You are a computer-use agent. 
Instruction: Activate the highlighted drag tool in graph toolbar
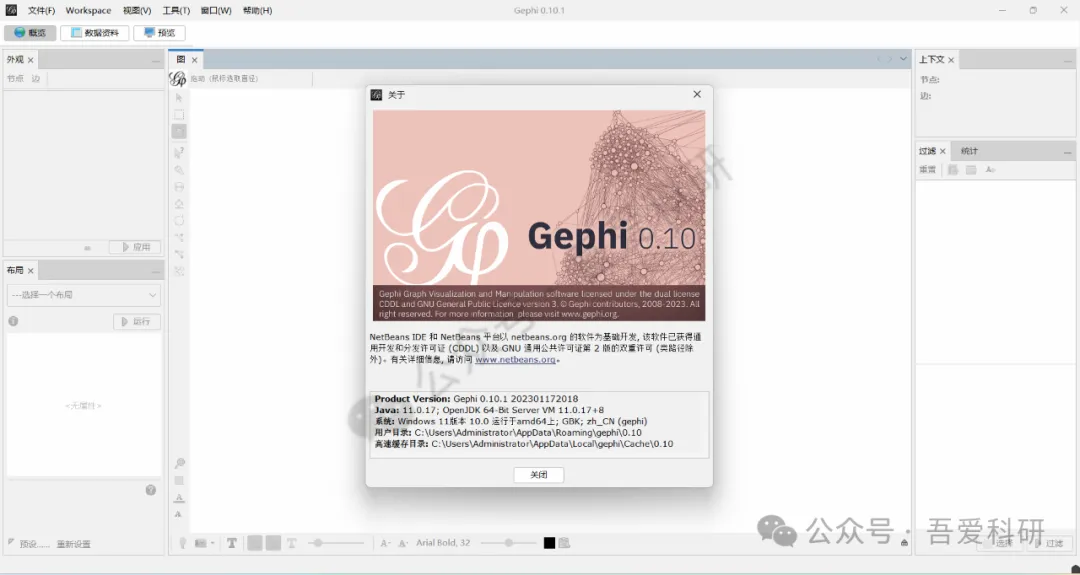[x=179, y=132]
